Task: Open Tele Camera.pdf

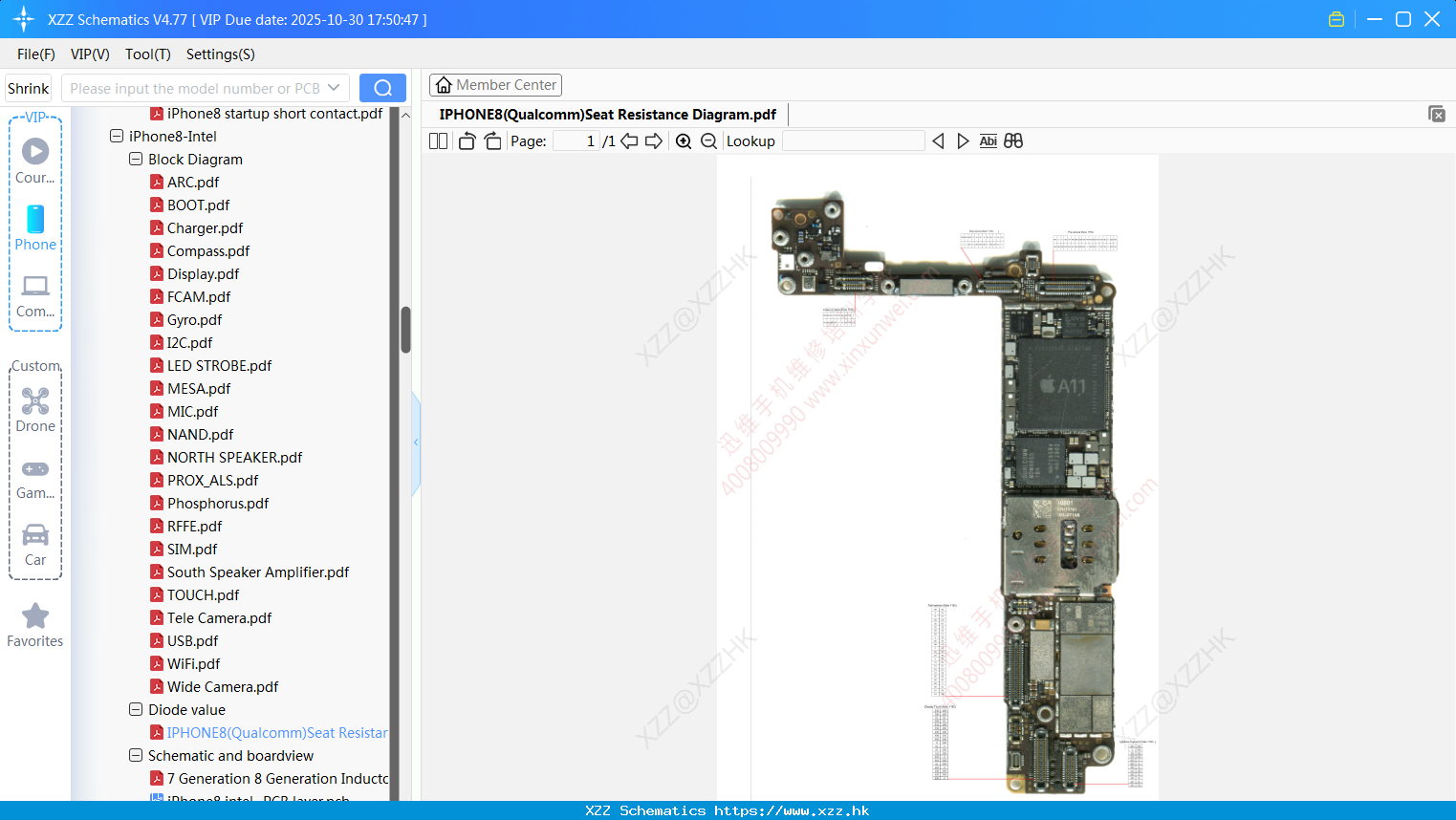Action: [219, 617]
